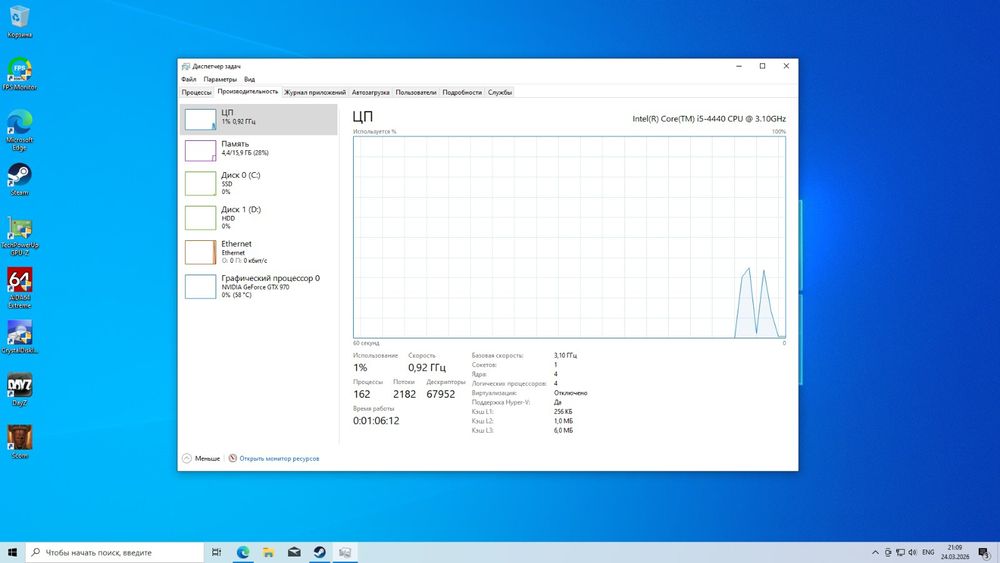Select Ethernet performance entry
This screenshot has height=563, width=1000.
click(x=258, y=252)
